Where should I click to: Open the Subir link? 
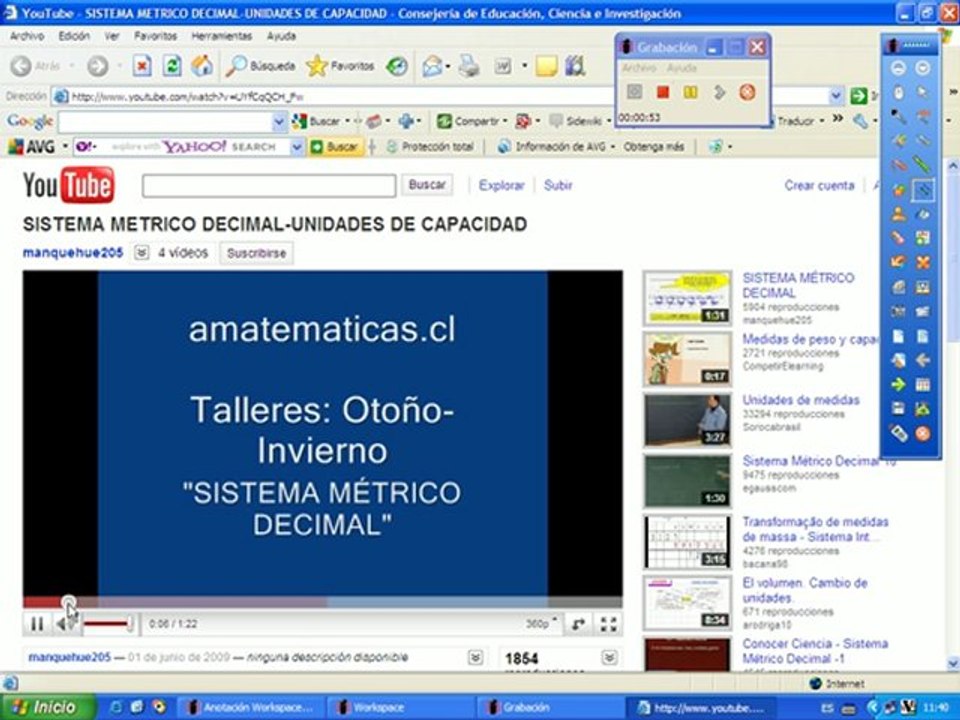pos(558,186)
